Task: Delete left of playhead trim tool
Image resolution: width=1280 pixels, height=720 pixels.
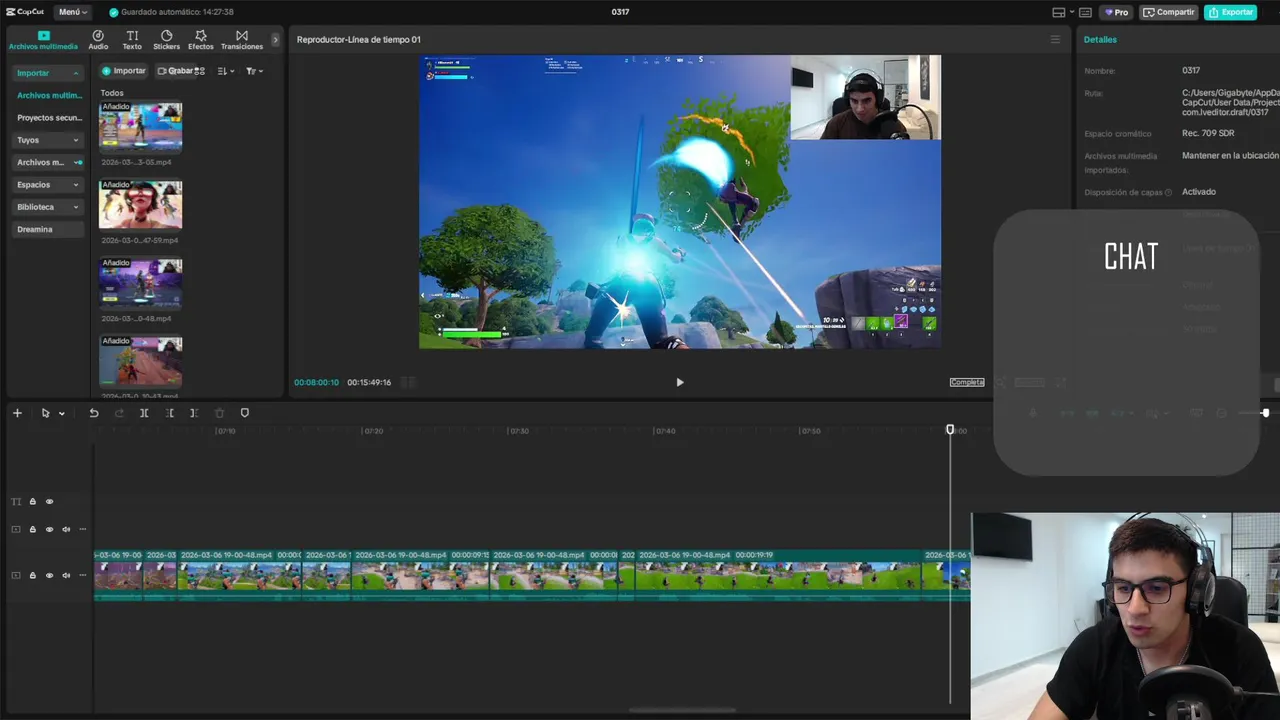Action: (169, 413)
